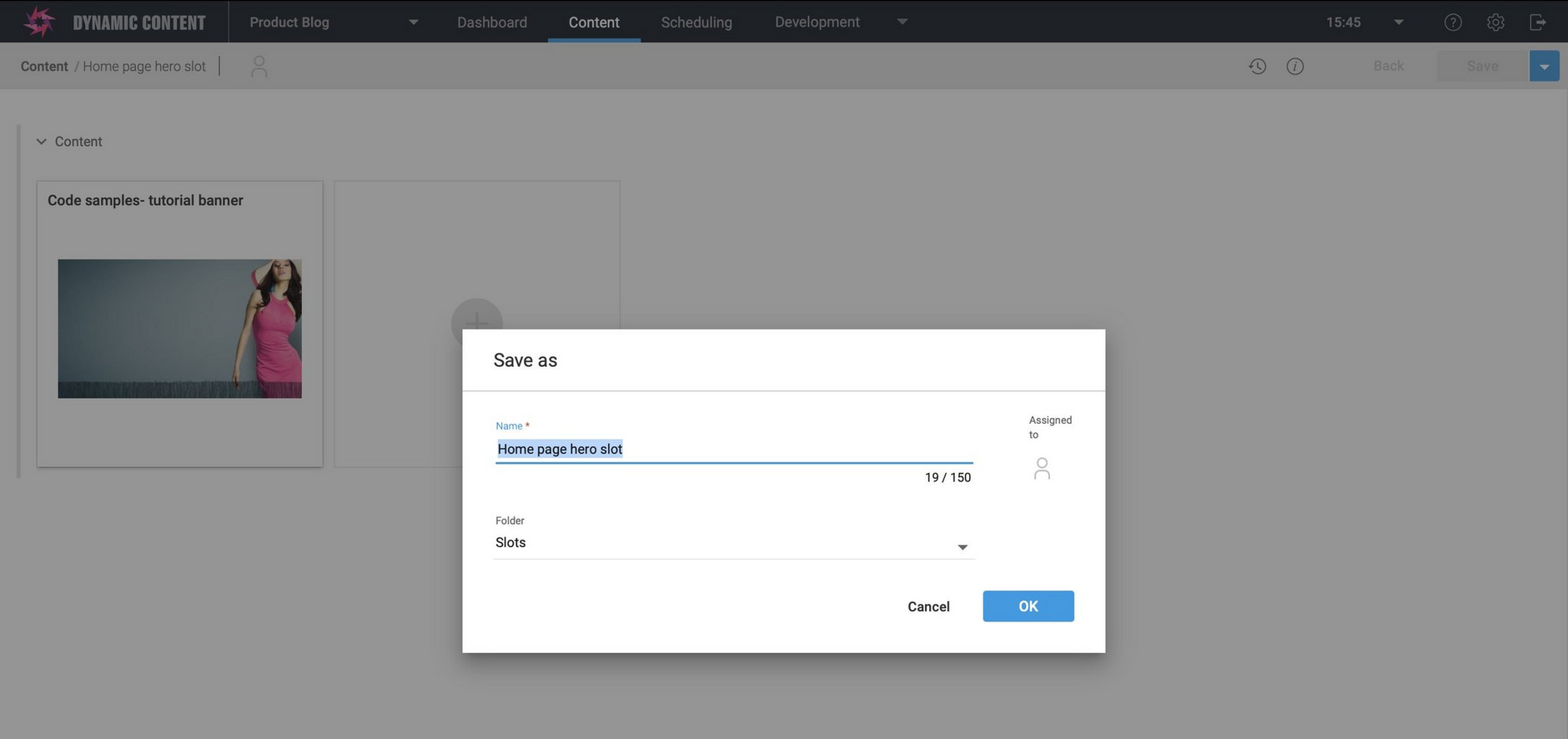Viewport: 1568px width, 739px height.
Task: Open the version history clock icon
Action: click(x=1257, y=66)
